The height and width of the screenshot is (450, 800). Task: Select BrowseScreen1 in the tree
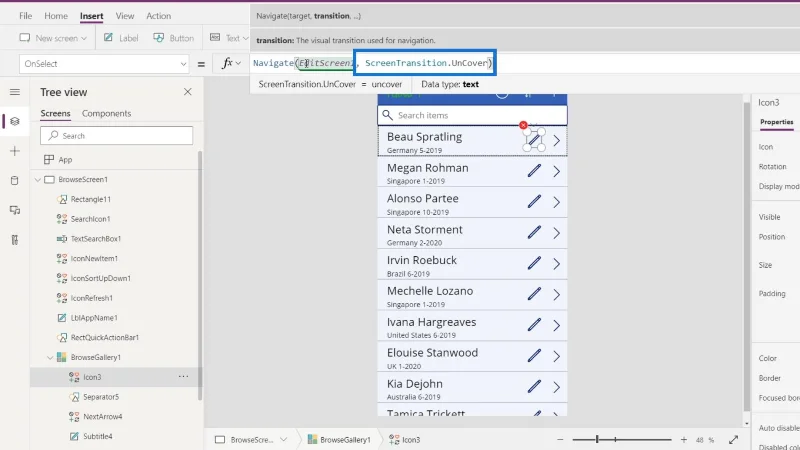pos(83,180)
